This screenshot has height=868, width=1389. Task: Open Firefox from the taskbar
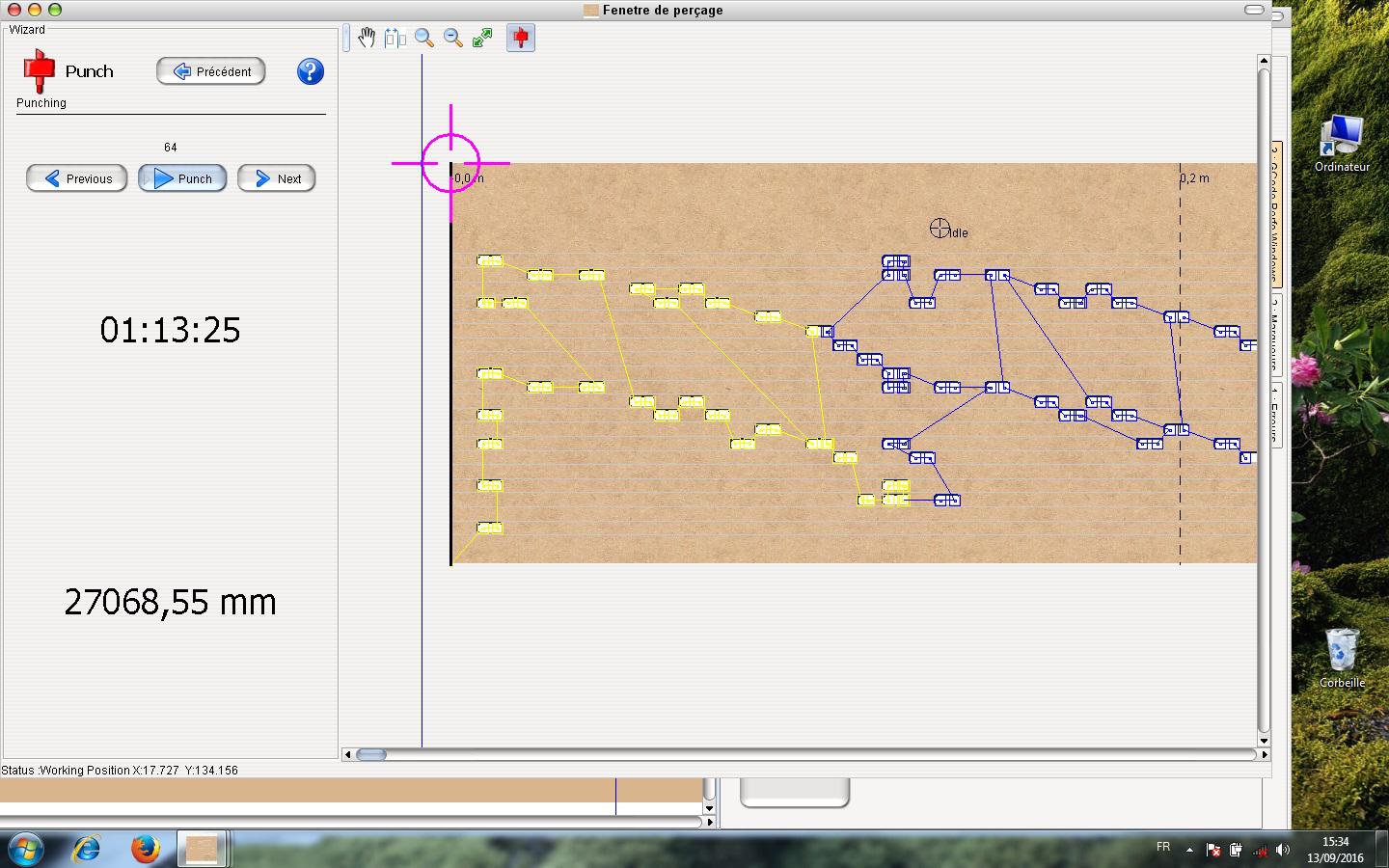[145, 849]
